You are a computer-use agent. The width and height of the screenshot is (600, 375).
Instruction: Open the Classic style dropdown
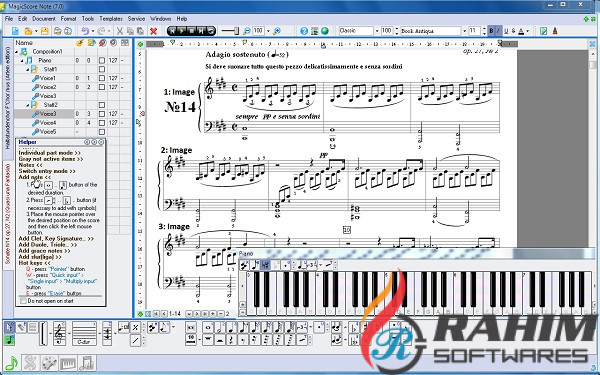point(377,31)
